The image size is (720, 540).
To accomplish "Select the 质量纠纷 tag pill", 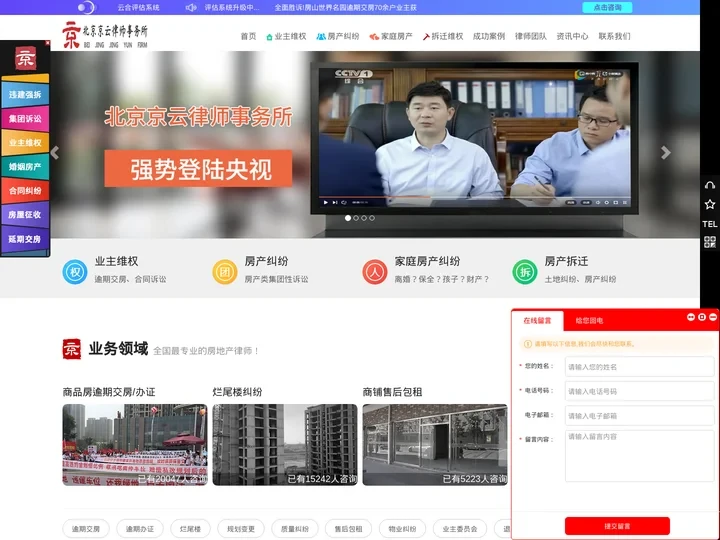I will pyautogui.click(x=295, y=529).
